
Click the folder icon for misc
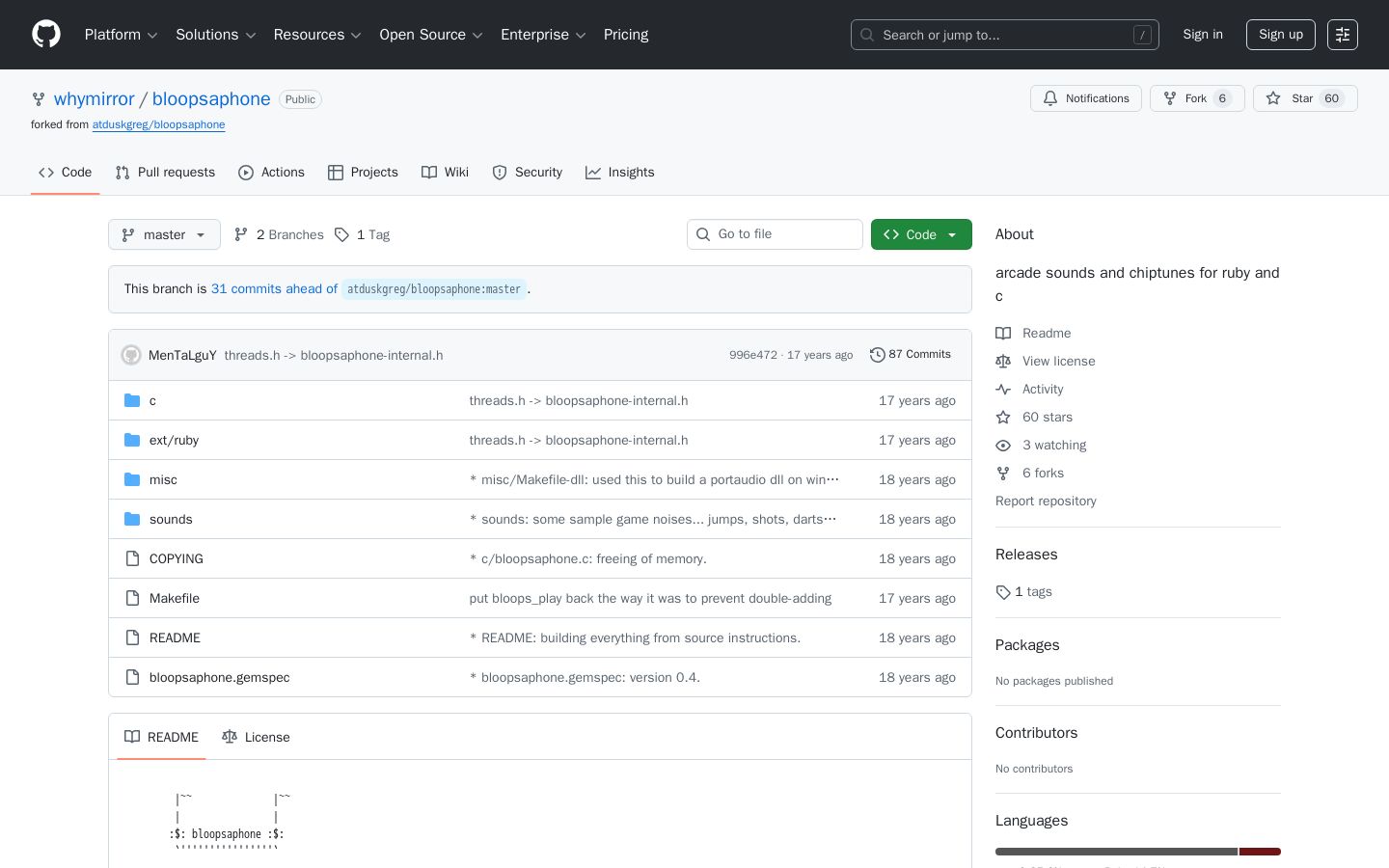132,479
